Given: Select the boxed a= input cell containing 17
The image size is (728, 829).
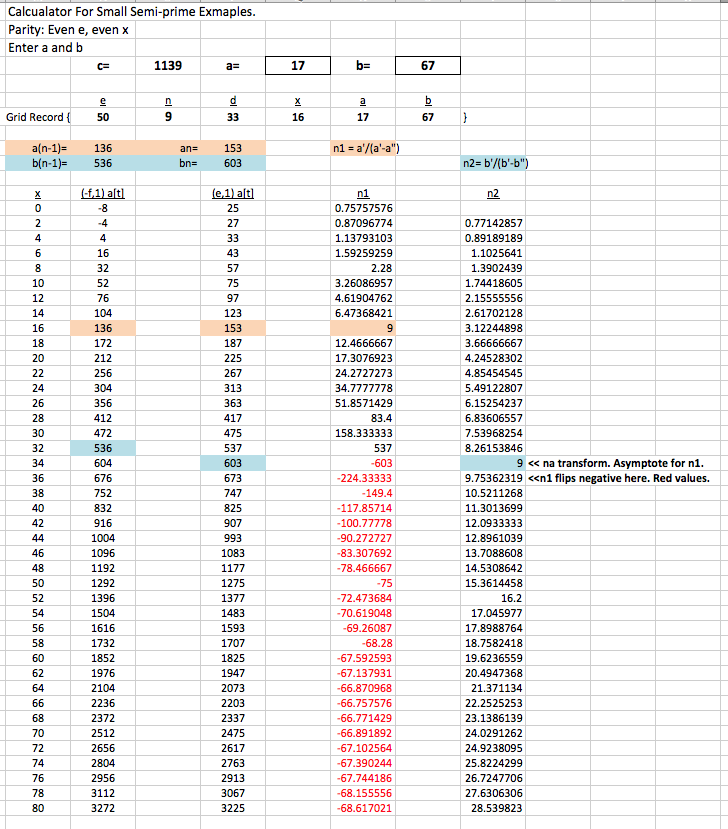Looking at the screenshot, I should 298,66.
